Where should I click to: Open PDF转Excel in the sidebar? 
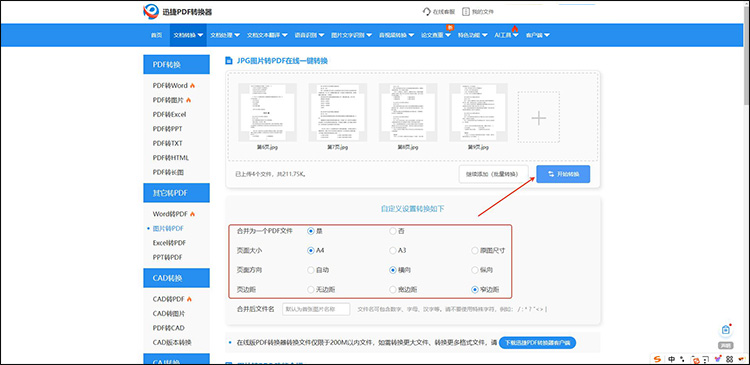pos(169,114)
